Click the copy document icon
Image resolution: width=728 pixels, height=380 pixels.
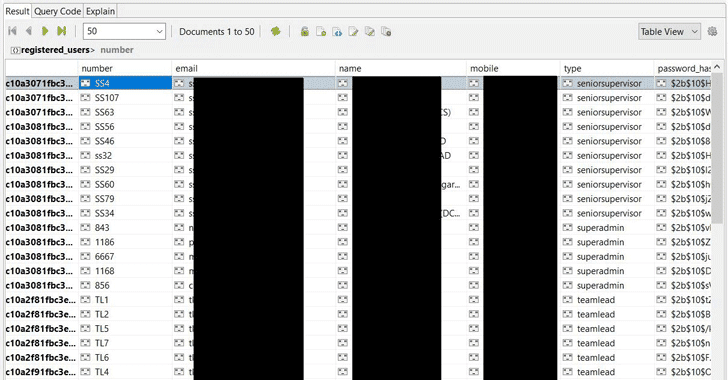(370, 32)
